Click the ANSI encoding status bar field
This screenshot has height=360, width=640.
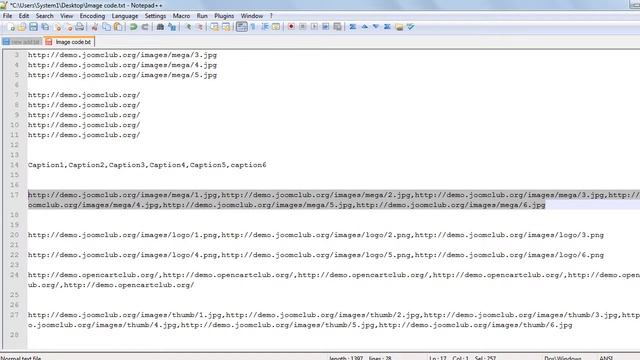click(x=606, y=358)
